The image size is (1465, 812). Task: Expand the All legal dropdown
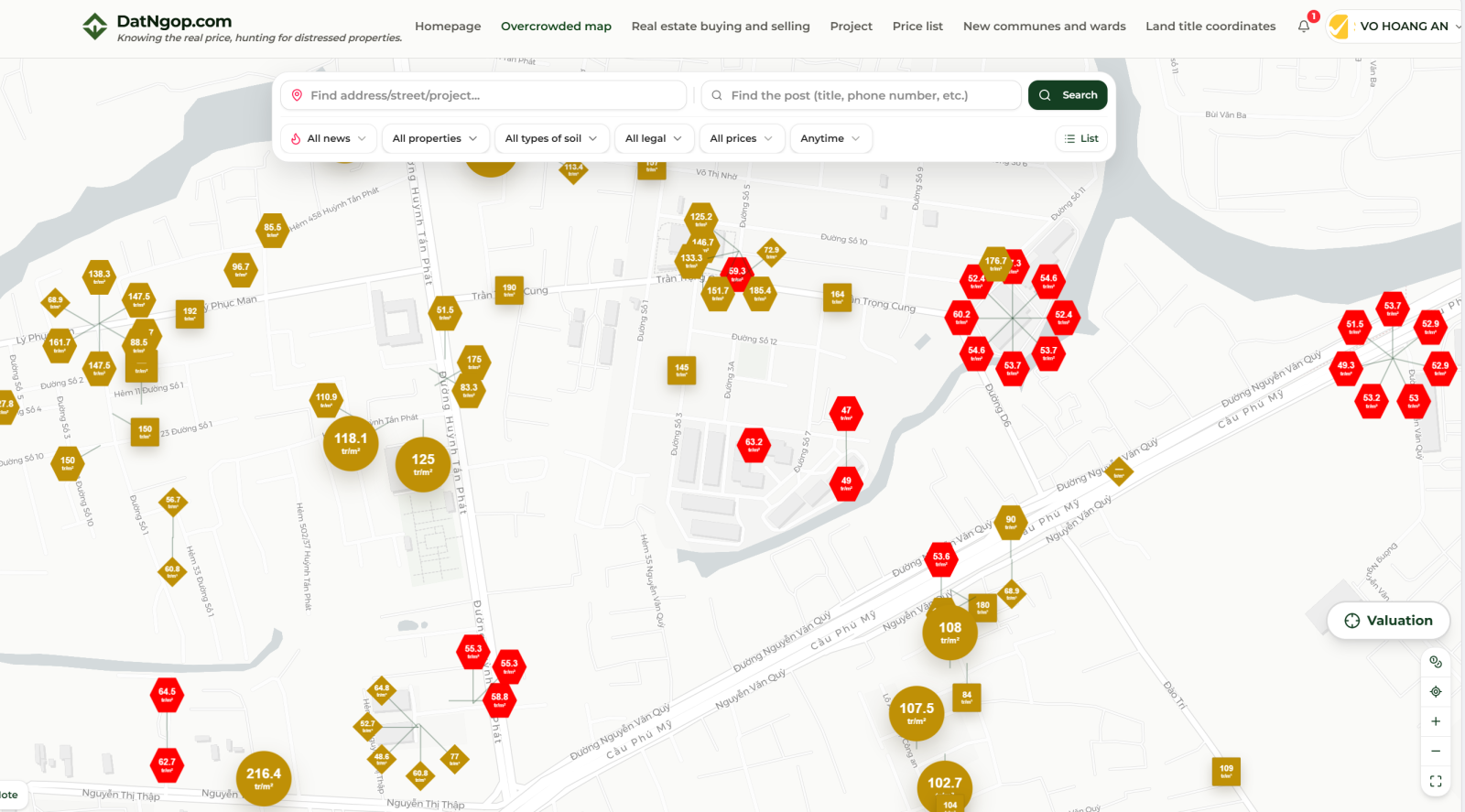tap(654, 139)
